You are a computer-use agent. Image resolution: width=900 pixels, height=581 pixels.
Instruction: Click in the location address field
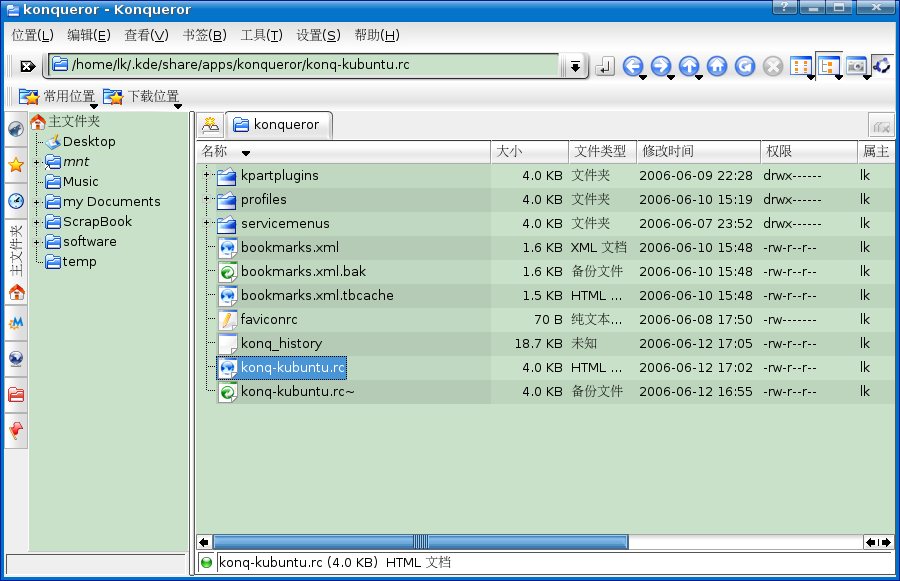(x=303, y=65)
